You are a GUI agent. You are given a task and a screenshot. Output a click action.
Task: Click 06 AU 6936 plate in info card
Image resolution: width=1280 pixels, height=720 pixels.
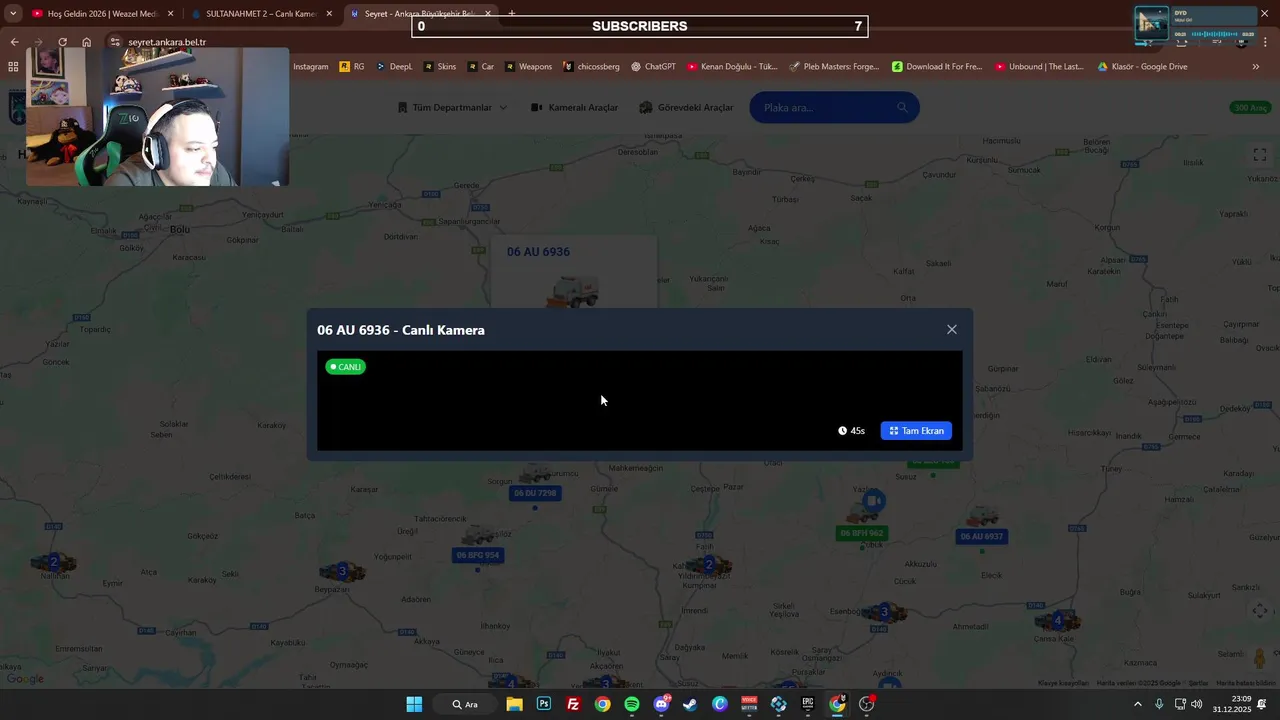538,252
